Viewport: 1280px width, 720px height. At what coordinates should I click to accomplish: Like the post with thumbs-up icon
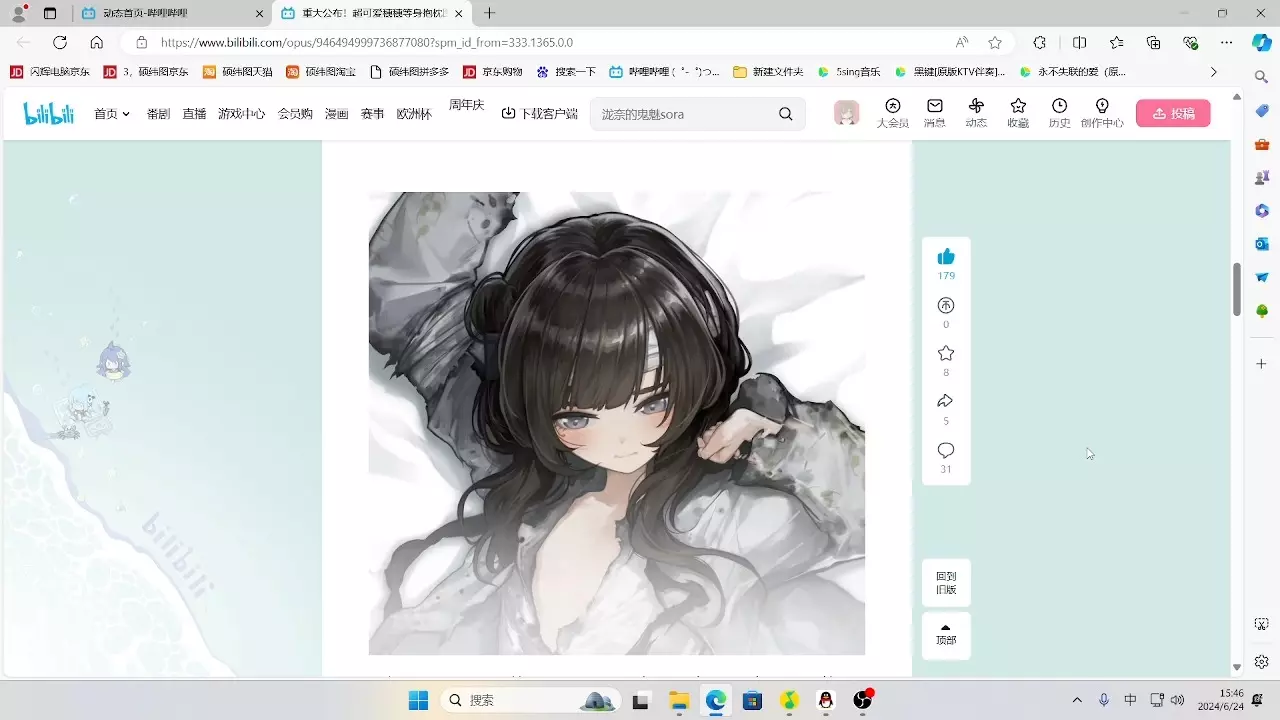click(946, 257)
